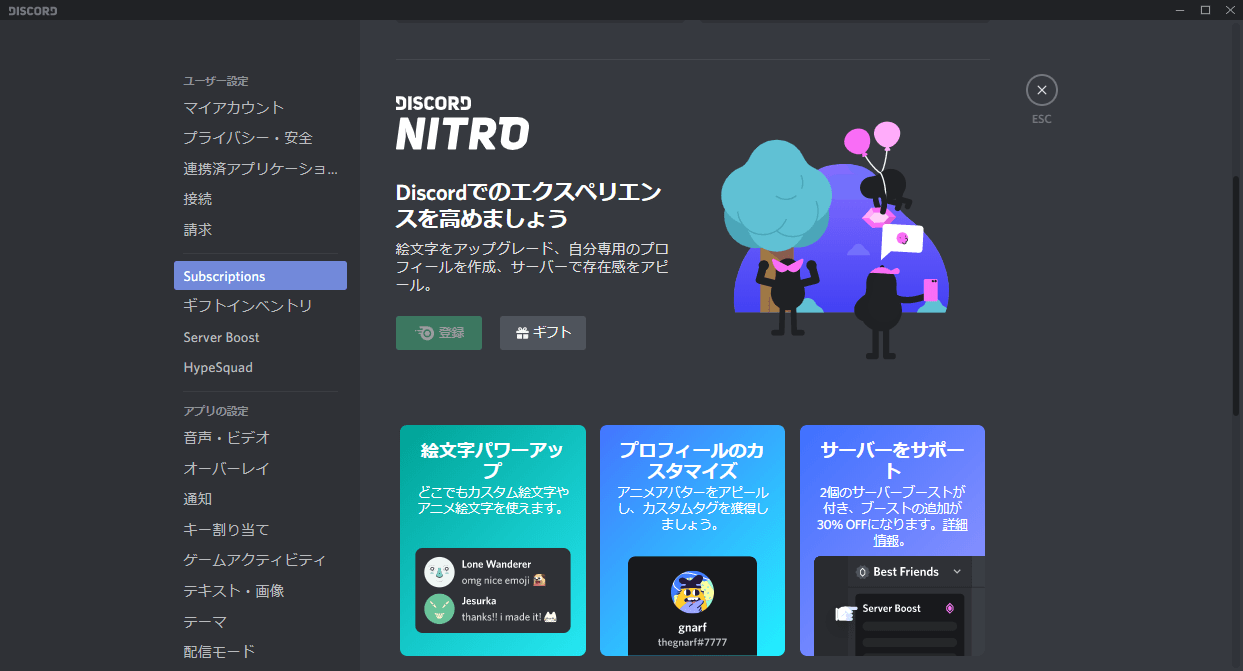Image resolution: width=1243 pixels, height=671 pixels.
Task: Click Lone Wanderer's avatar in the emoji card
Action: (439, 572)
